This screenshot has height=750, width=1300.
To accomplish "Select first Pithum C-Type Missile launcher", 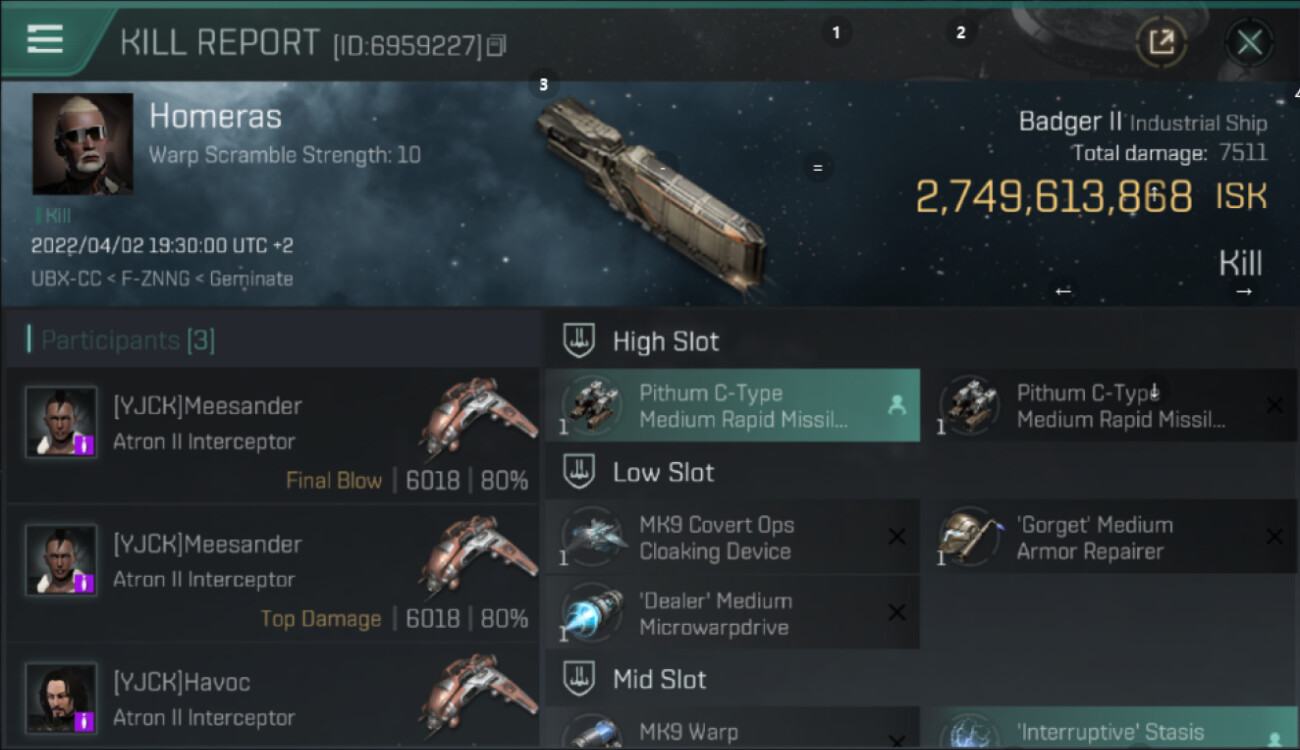I will 733,406.
